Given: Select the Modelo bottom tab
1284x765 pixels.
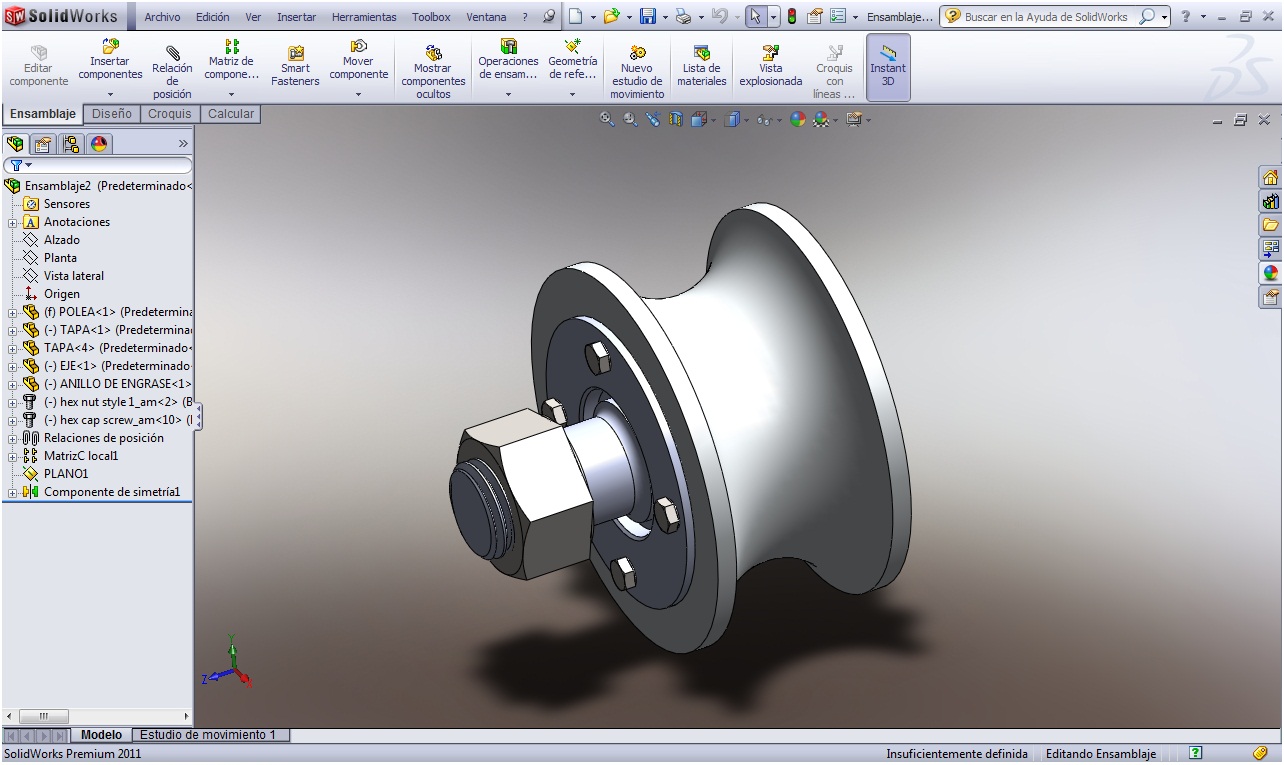Looking at the screenshot, I should click(101, 734).
